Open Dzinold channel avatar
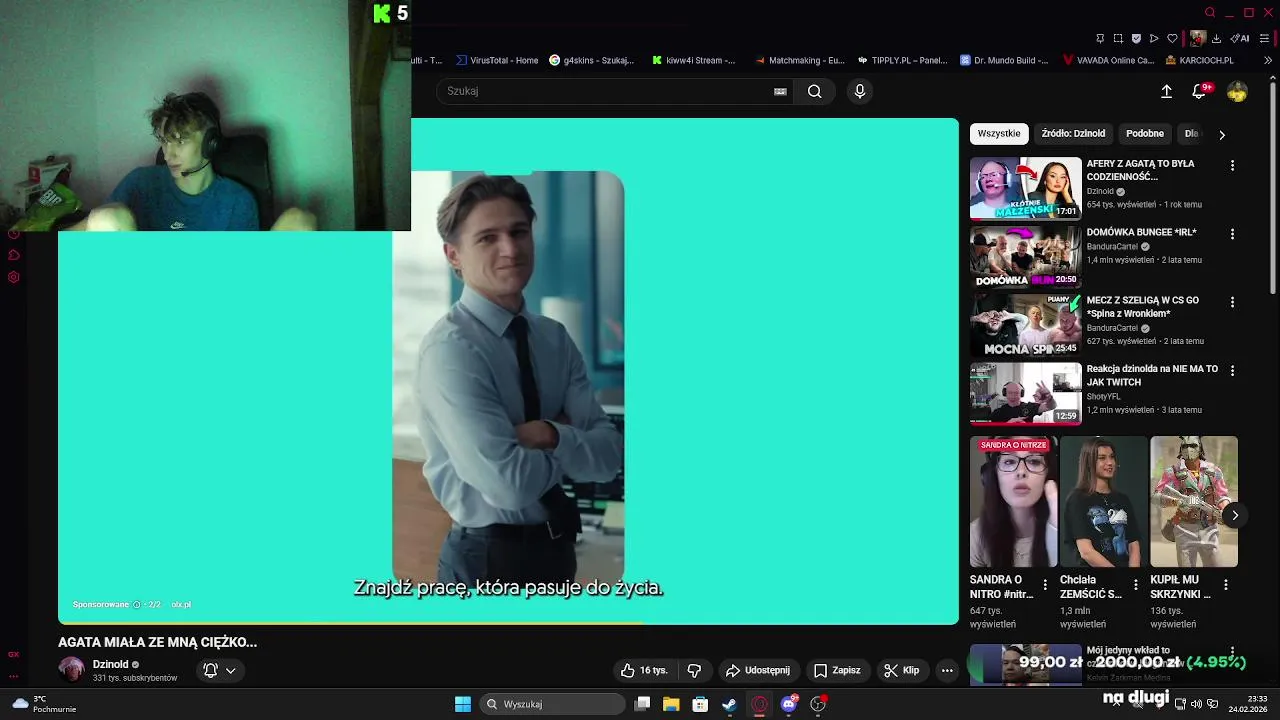Image resolution: width=1280 pixels, height=720 pixels. [x=71, y=670]
